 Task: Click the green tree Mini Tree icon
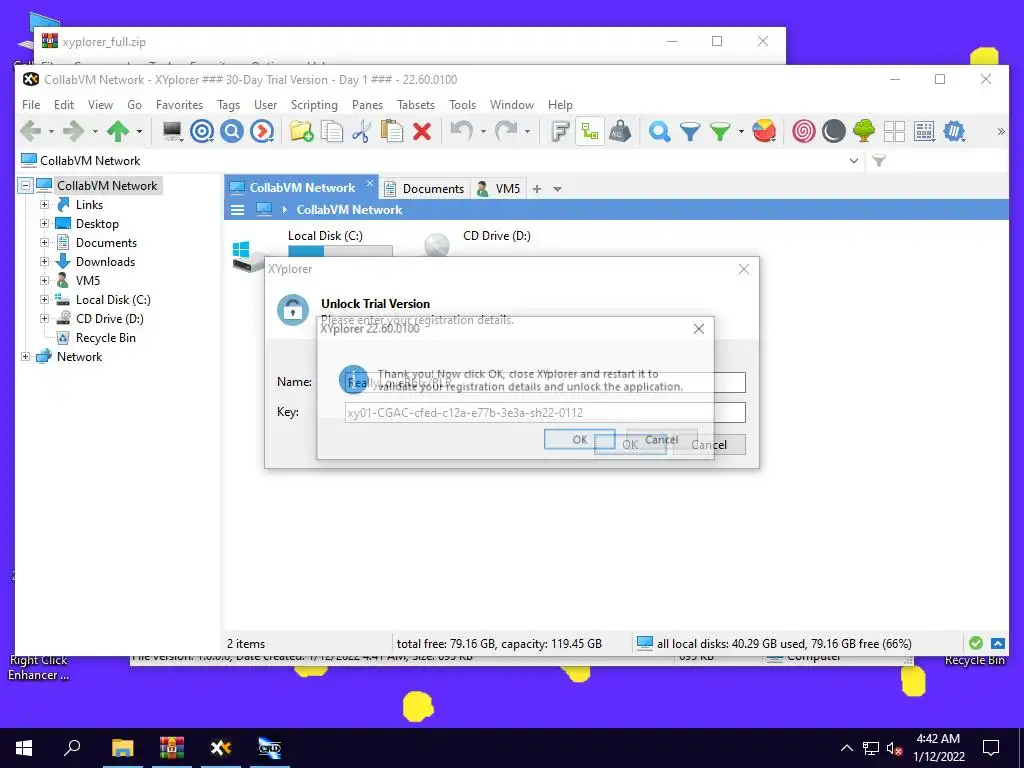(x=863, y=131)
